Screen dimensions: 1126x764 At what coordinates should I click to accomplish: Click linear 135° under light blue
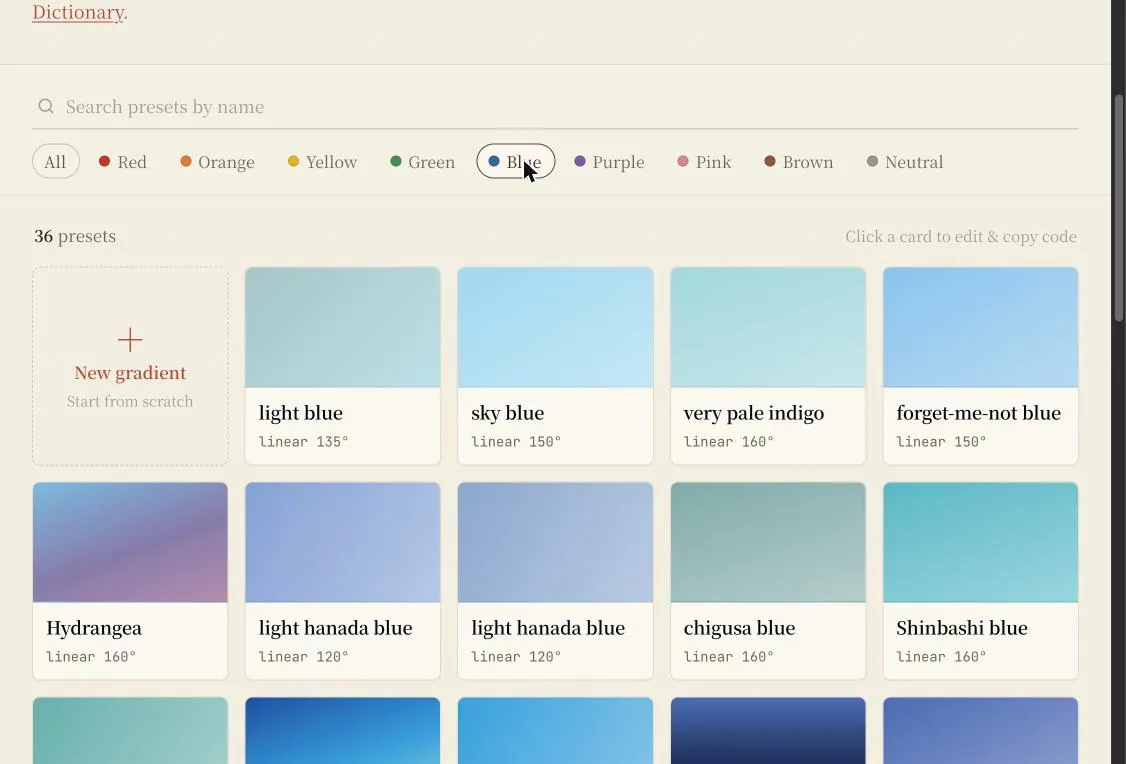(x=303, y=442)
